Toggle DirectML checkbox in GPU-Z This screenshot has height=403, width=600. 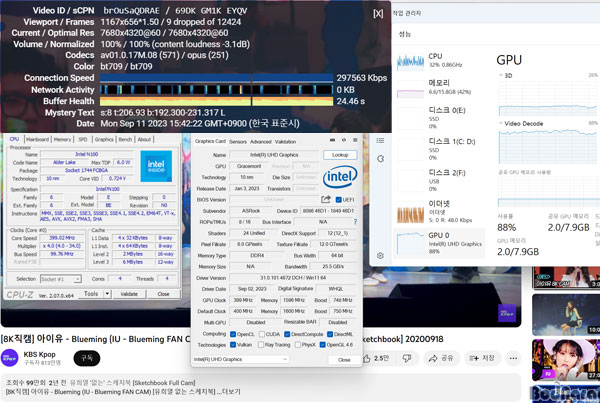pos(330,334)
